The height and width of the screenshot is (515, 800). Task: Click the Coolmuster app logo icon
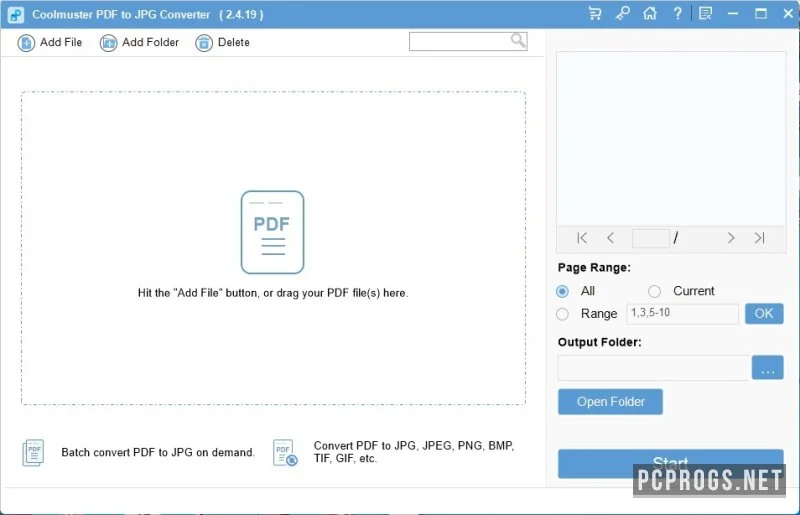(x=16, y=14)
